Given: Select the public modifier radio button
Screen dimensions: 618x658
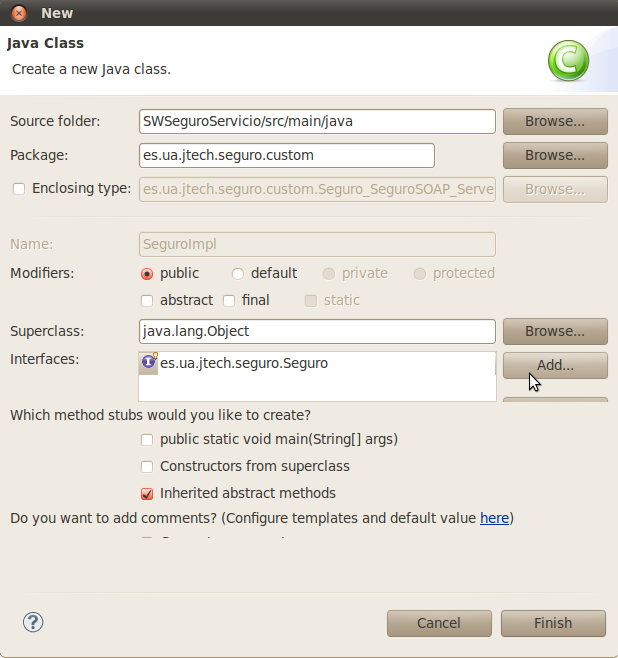Looking at the screenshot, I should click(147, 274).
